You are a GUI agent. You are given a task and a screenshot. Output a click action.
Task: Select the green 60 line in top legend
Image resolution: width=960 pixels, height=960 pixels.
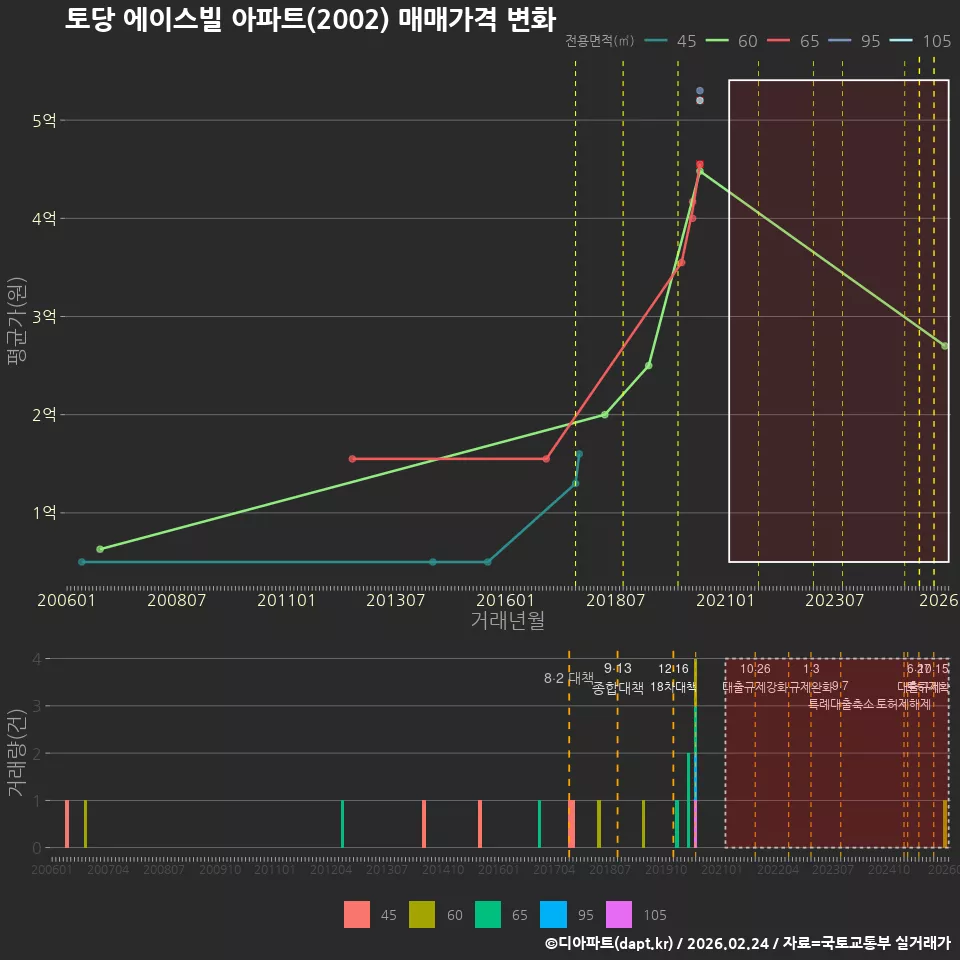point(717,41)
